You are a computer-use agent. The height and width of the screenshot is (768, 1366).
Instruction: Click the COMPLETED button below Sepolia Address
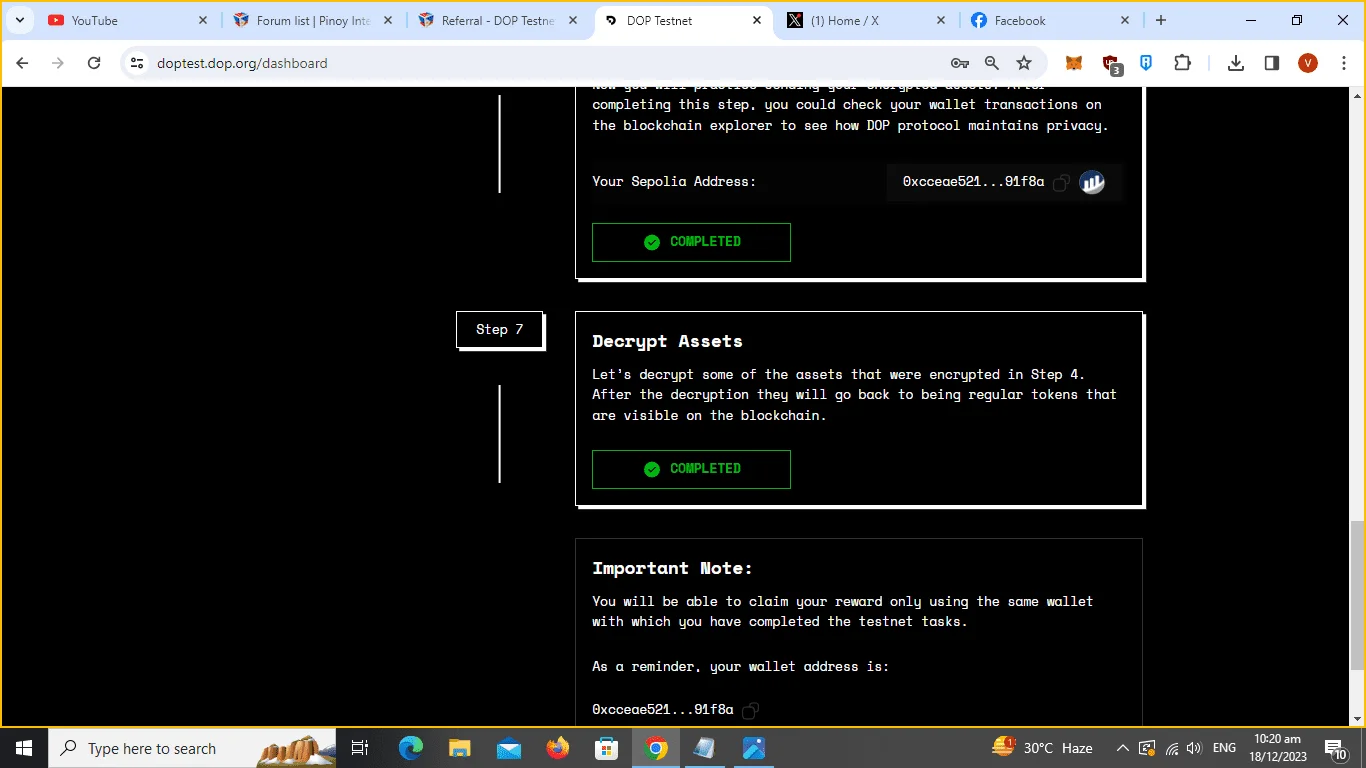point(691,242)
